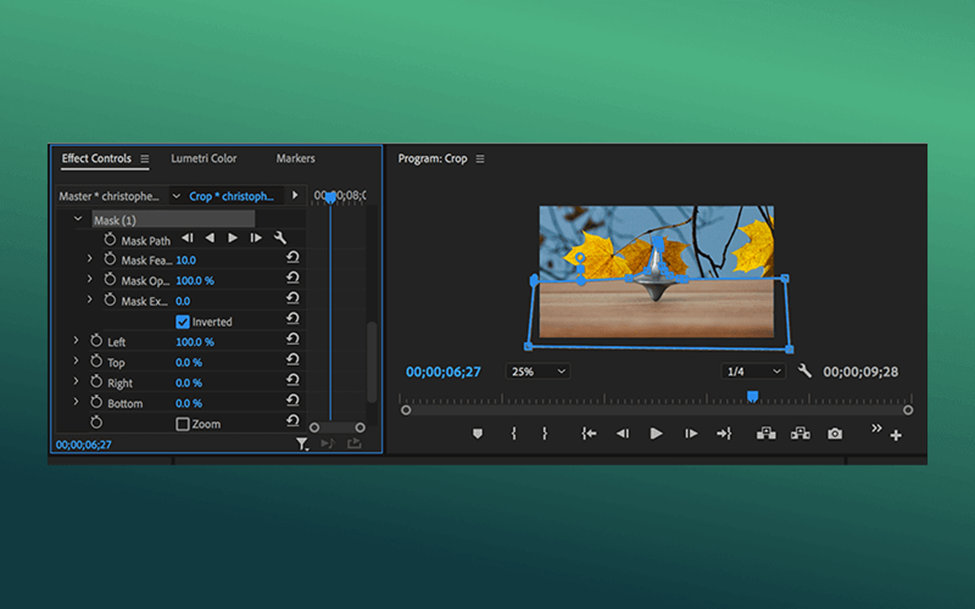Screen dimensions: 975x609
Task: Expand the Bottom crop property
Action: [76, 402]
